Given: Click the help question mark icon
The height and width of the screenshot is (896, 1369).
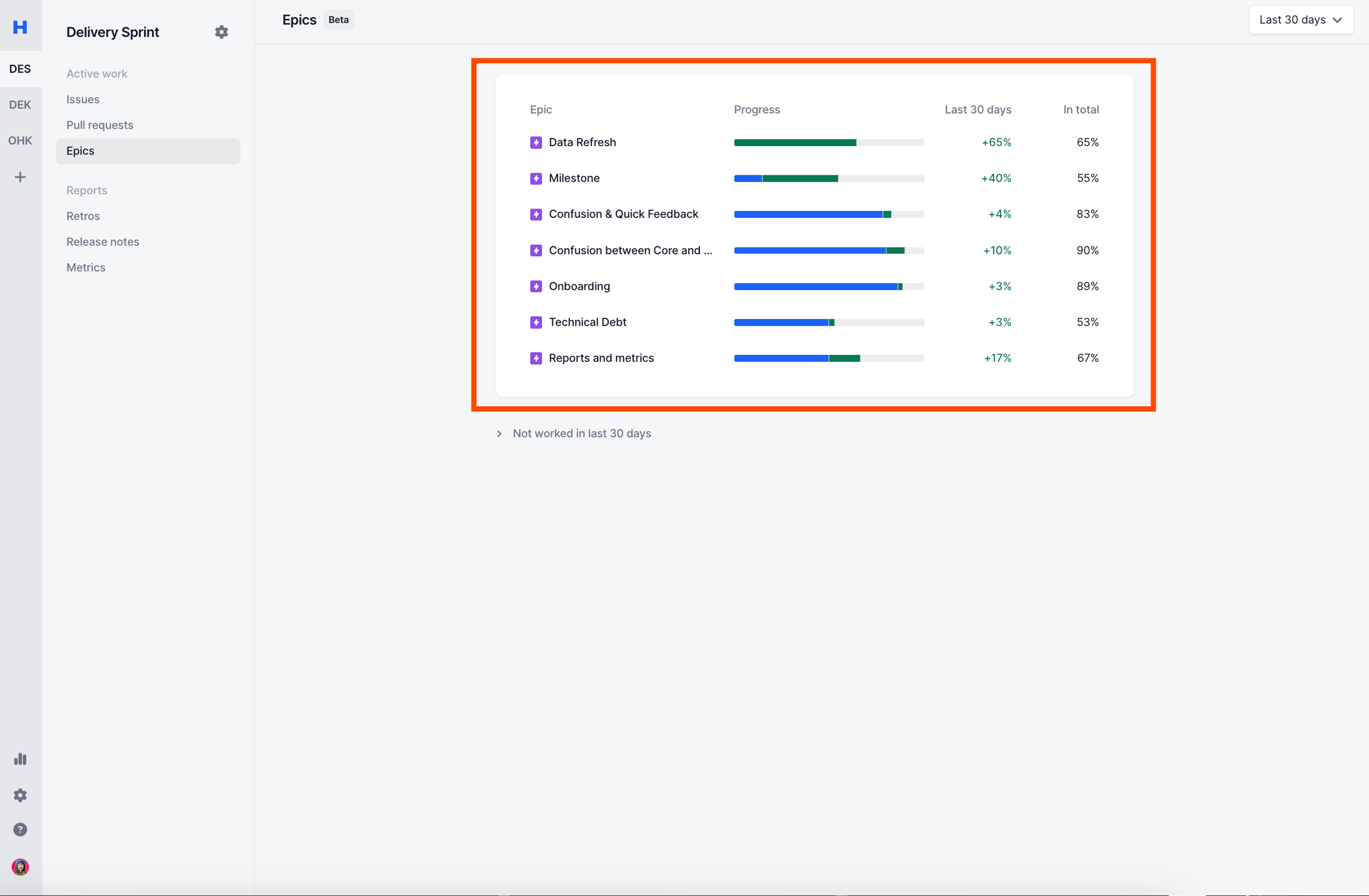Looking at the screenshot, I should [x=20, y=829].
